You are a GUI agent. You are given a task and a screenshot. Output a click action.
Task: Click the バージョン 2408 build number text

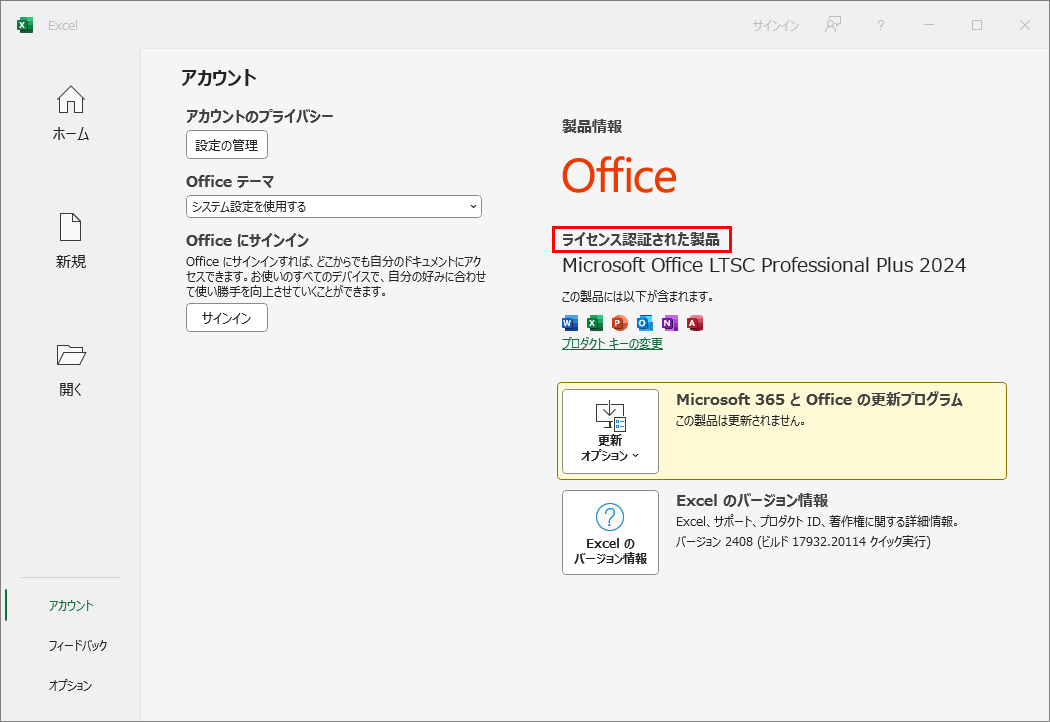coord(803,541)
